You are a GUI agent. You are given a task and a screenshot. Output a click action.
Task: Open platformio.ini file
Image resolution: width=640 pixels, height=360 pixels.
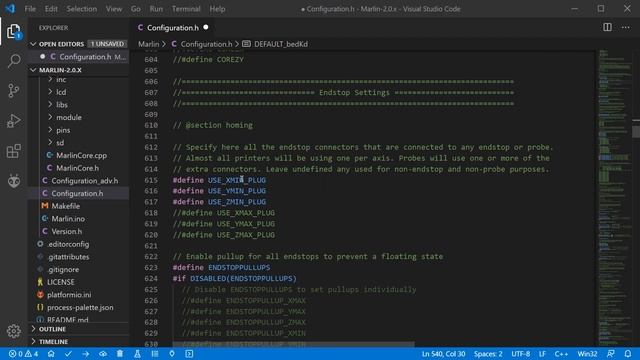69,295
